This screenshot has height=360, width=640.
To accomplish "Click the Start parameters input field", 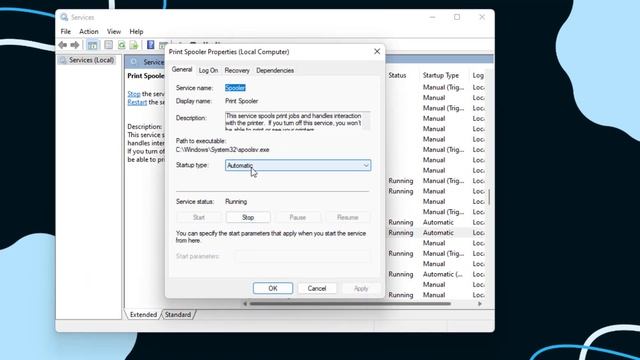I will coord(302,256).
